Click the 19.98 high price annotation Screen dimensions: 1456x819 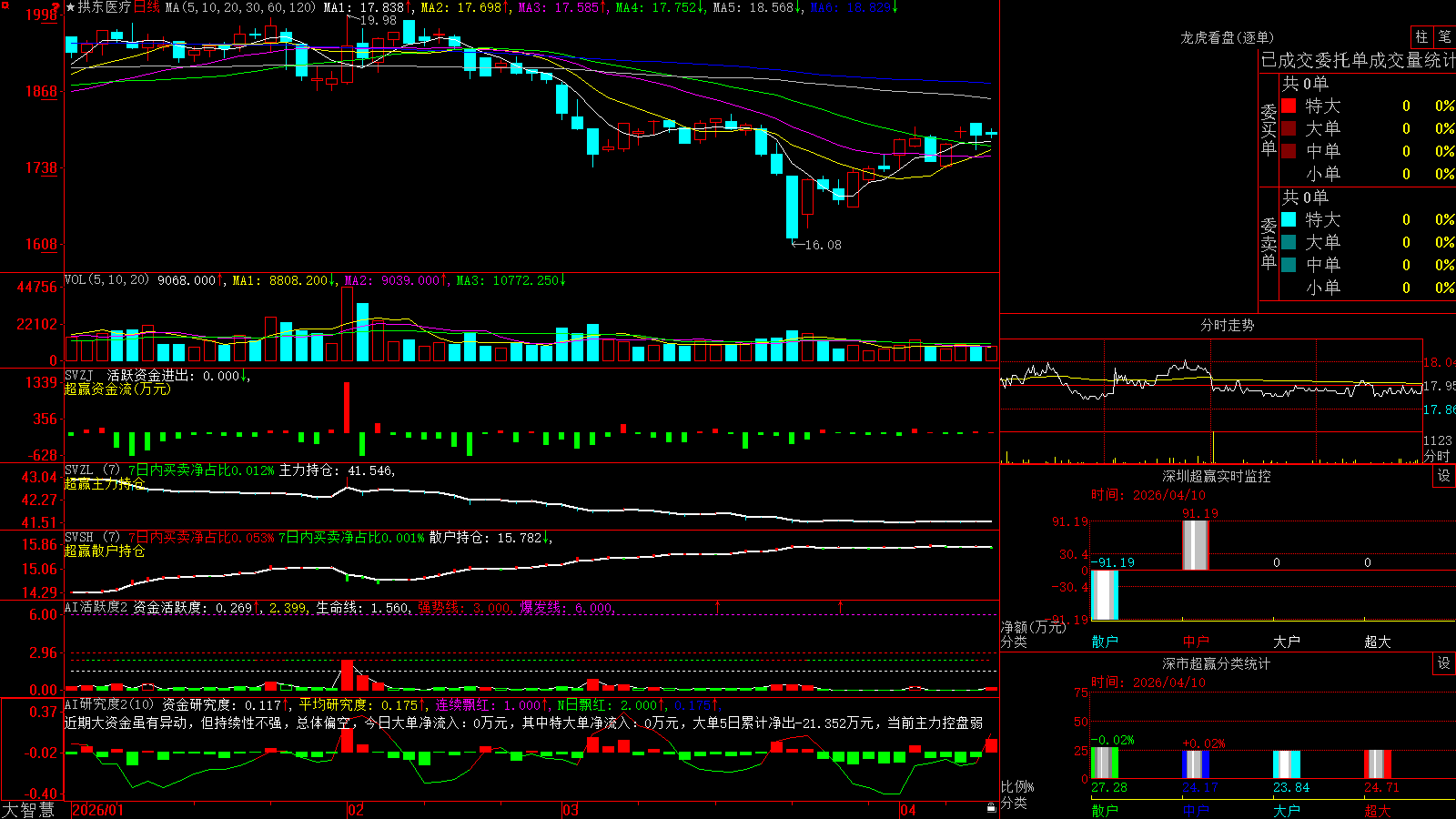click(x=379, y=20)
